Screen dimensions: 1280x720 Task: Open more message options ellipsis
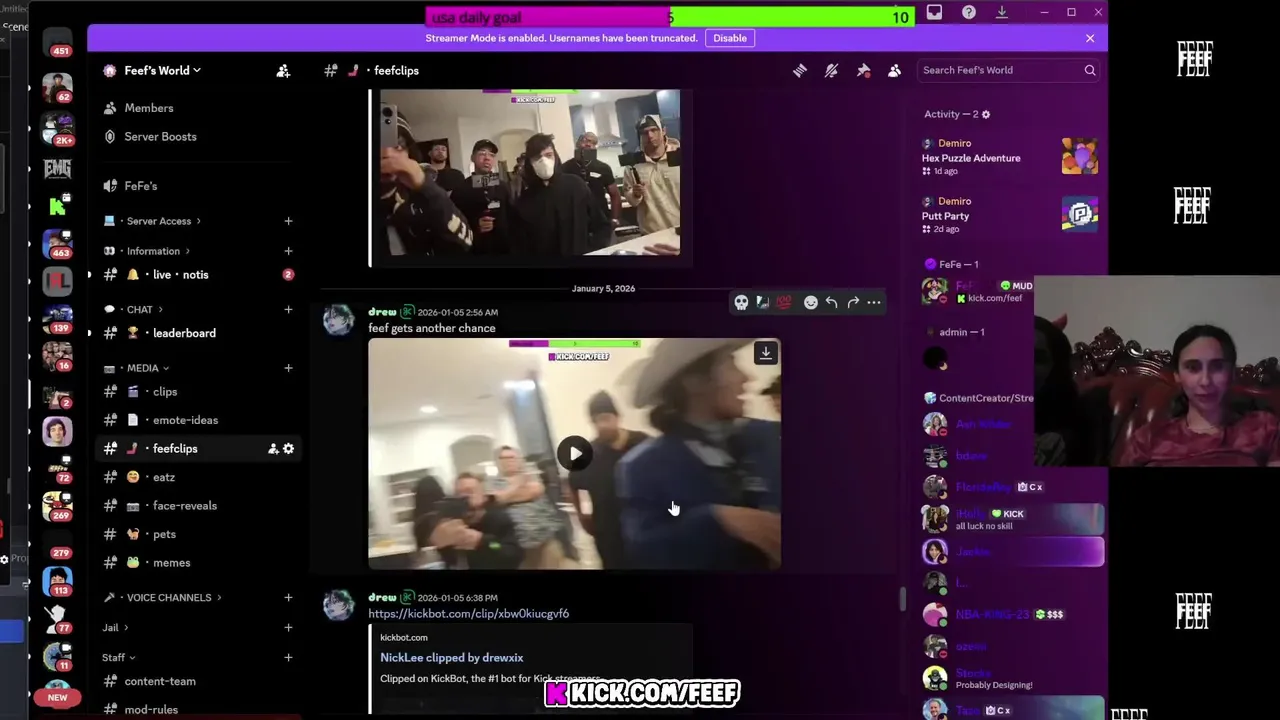pos(874,302)
